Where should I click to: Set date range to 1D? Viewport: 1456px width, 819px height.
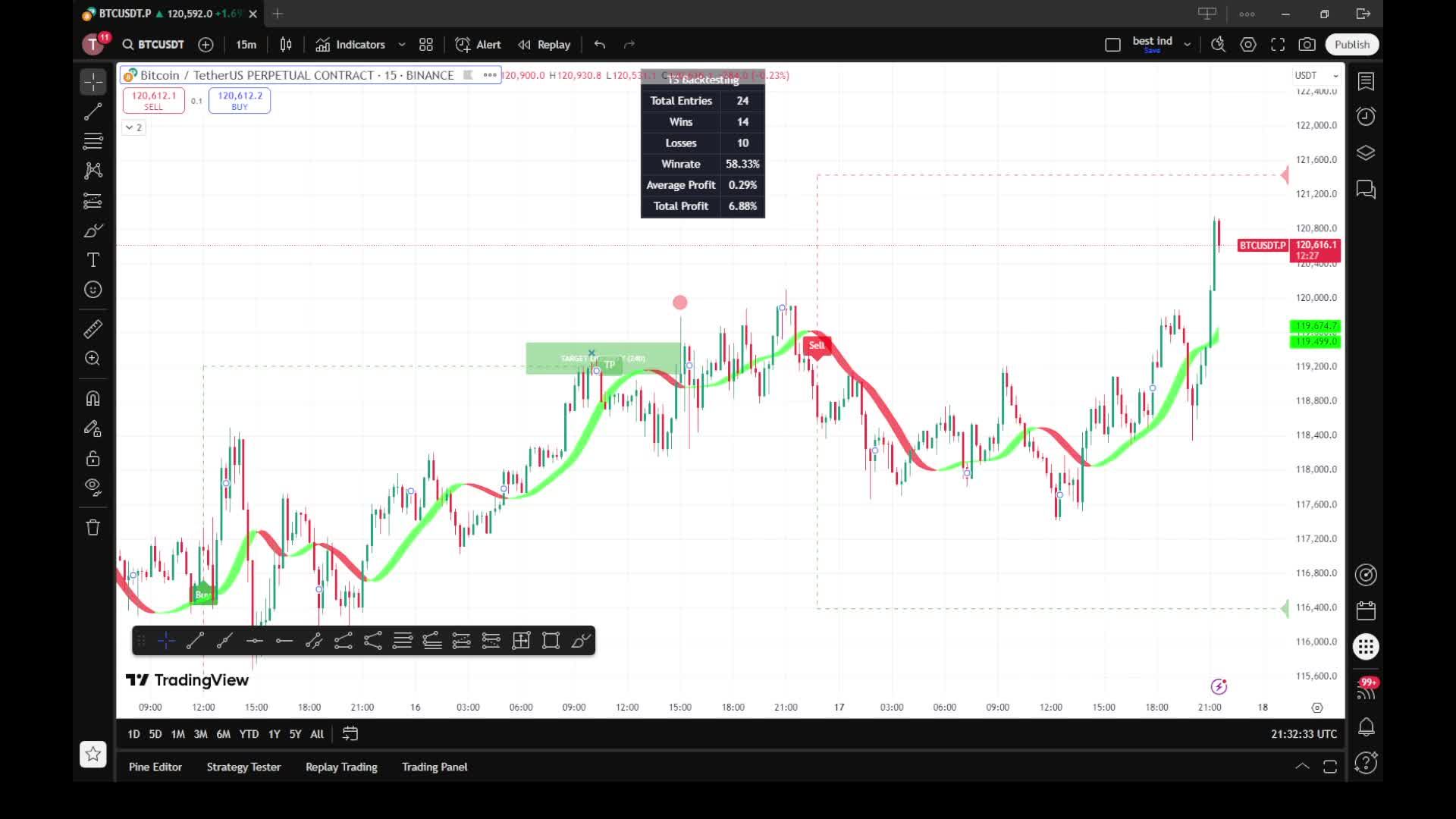pyautogui.click(x=133, y=734)
